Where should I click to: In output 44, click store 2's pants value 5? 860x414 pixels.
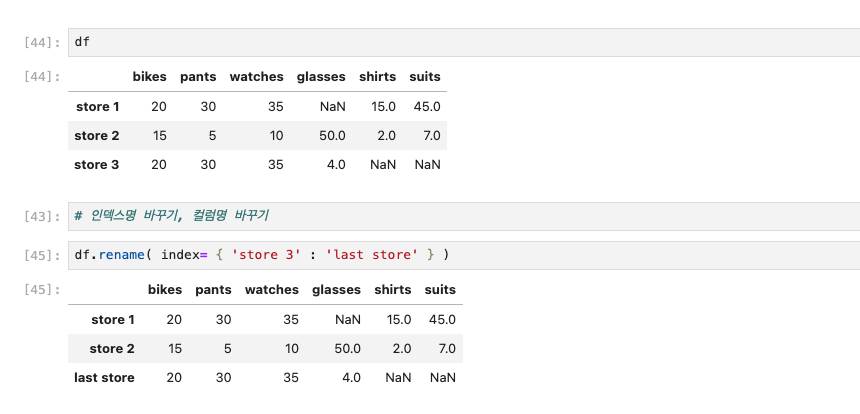pos(212,135)
